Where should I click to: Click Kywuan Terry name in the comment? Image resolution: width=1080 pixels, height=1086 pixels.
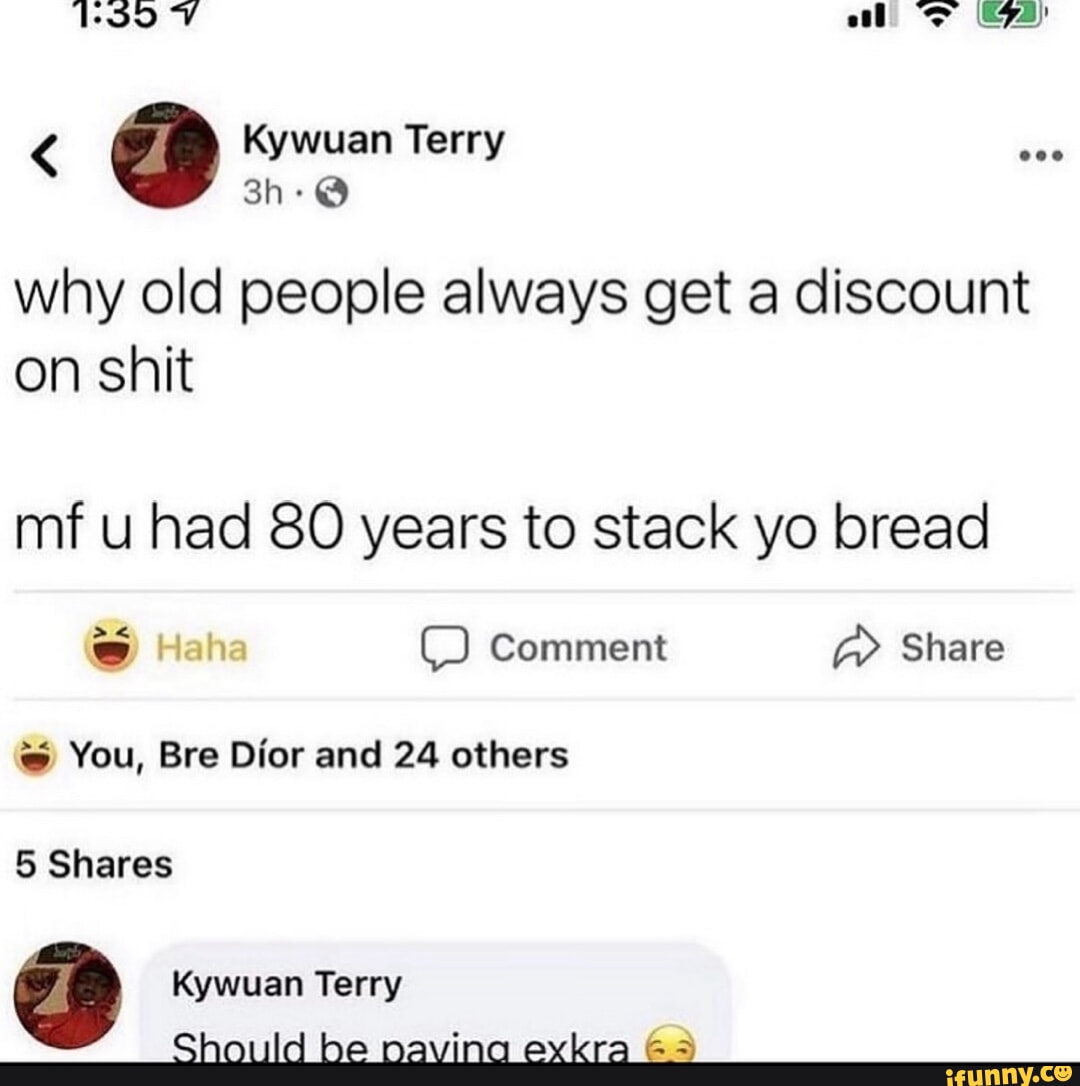(x=286, y=985)
